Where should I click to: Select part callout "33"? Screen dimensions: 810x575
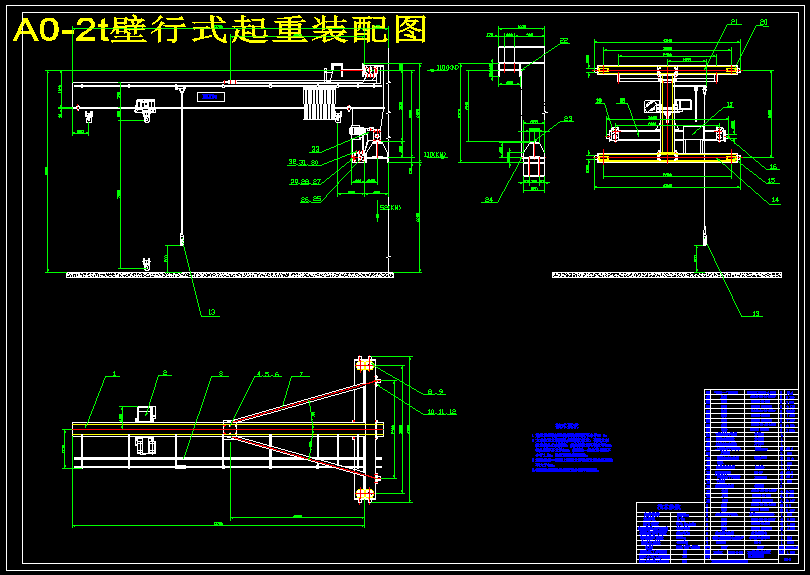[x=315, y=149]
